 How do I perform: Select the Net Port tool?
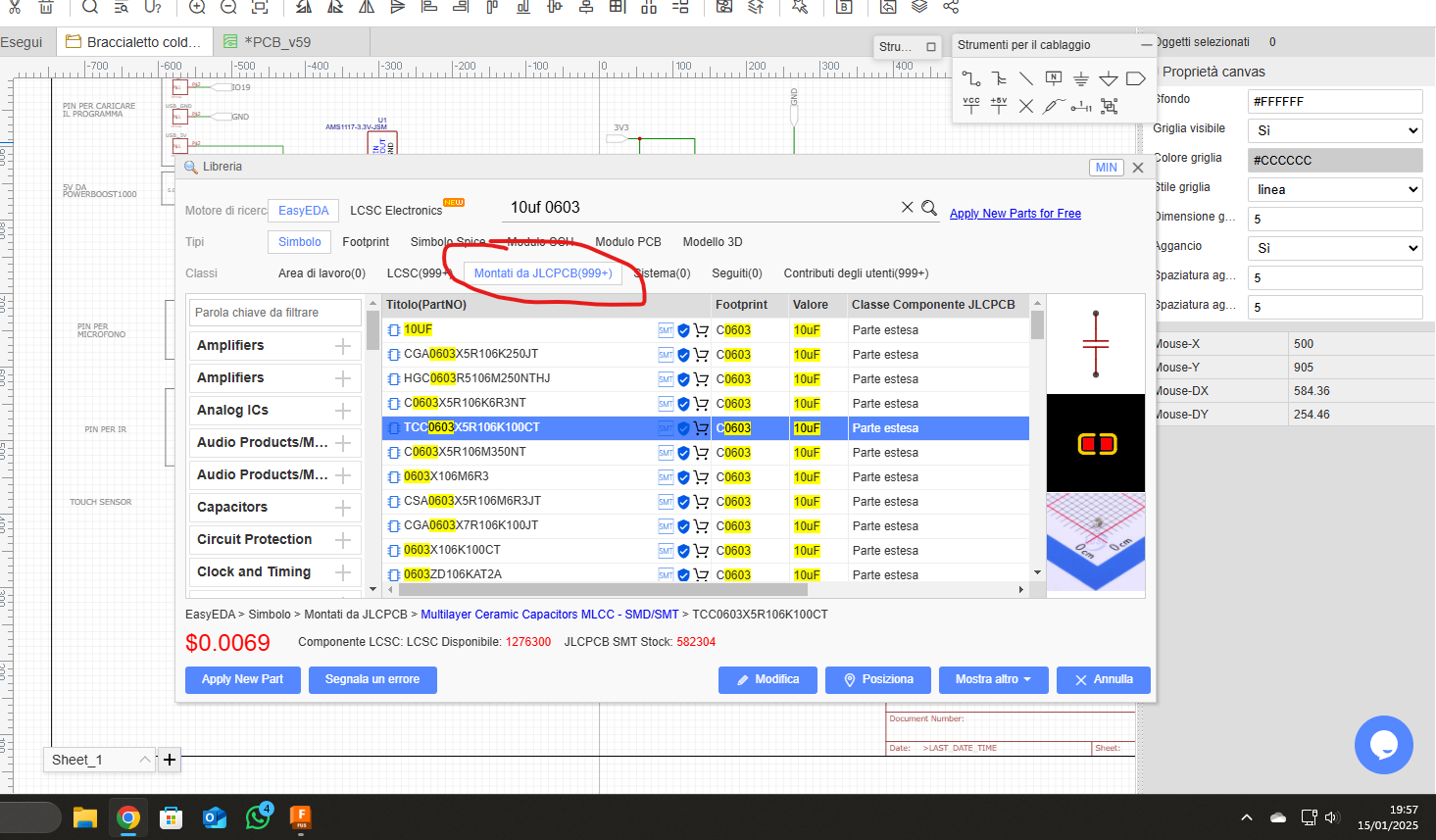pyautogui.click(x=1136, y=78)
